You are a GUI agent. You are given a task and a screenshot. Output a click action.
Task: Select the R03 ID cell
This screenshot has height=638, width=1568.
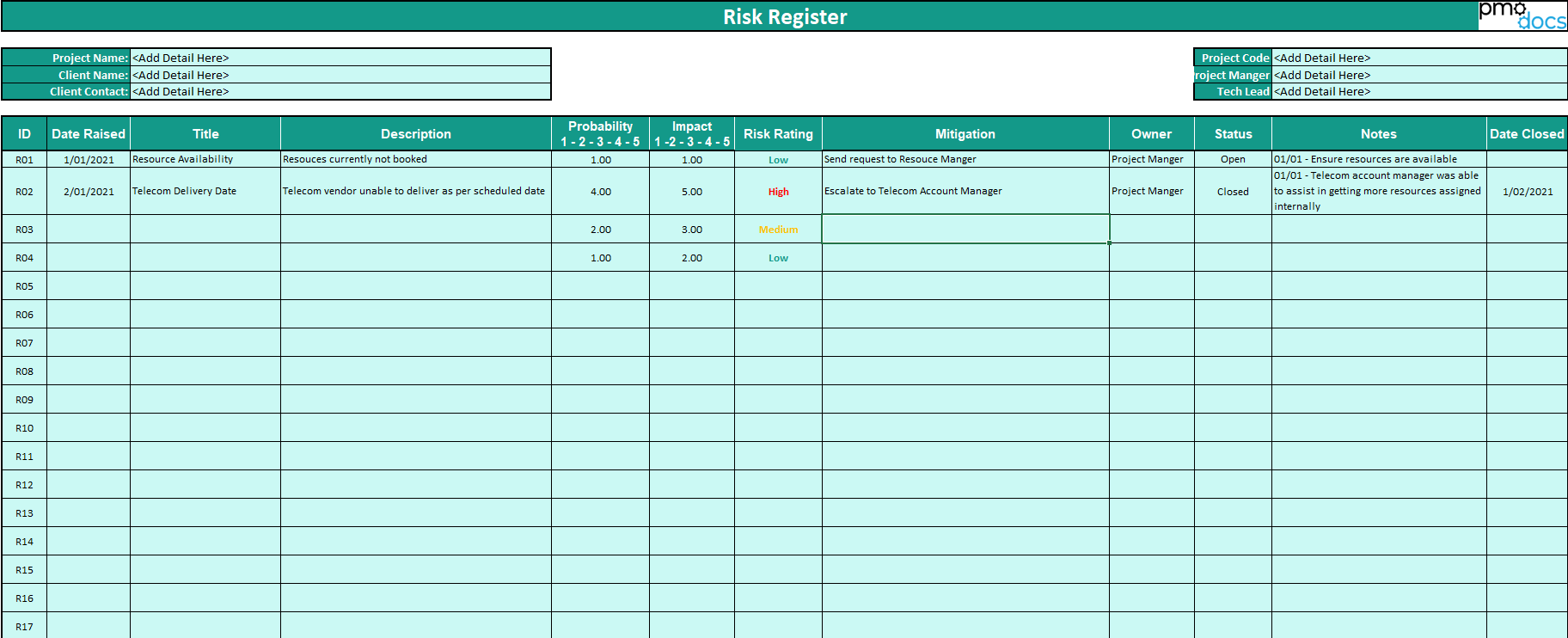pos(24,229)
